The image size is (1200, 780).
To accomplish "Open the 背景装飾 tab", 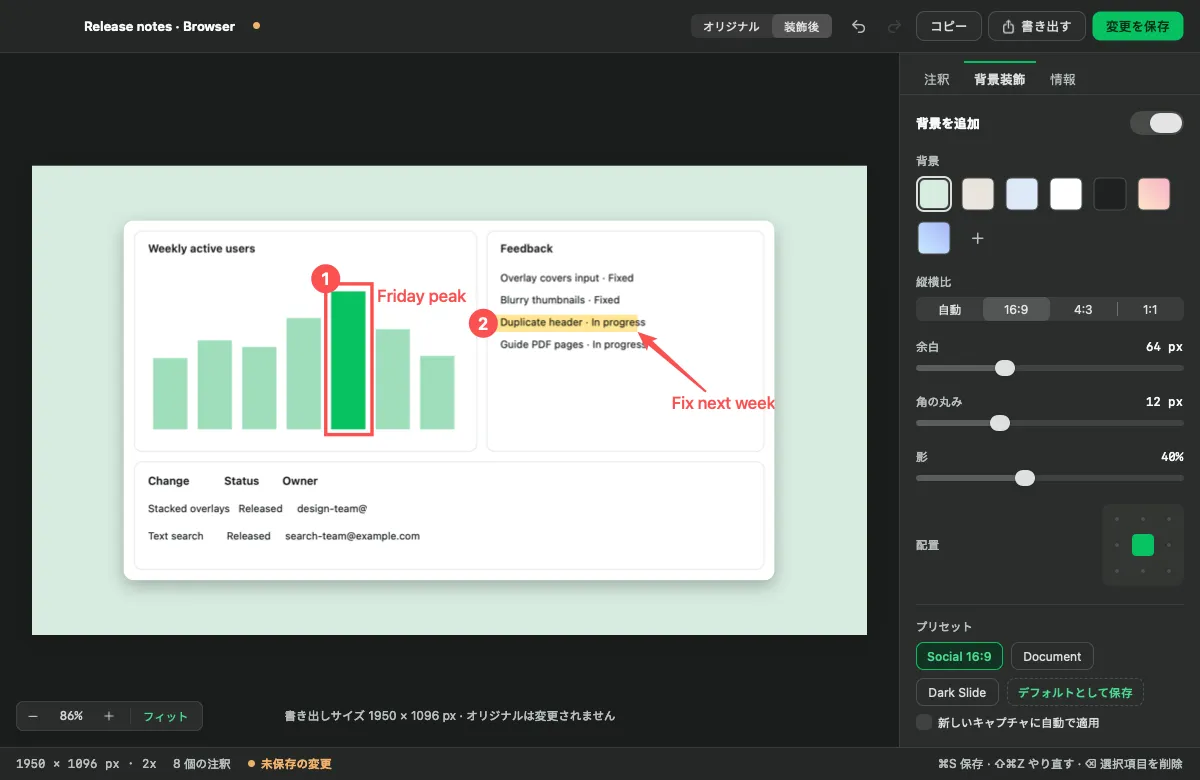I will 1000,79.
